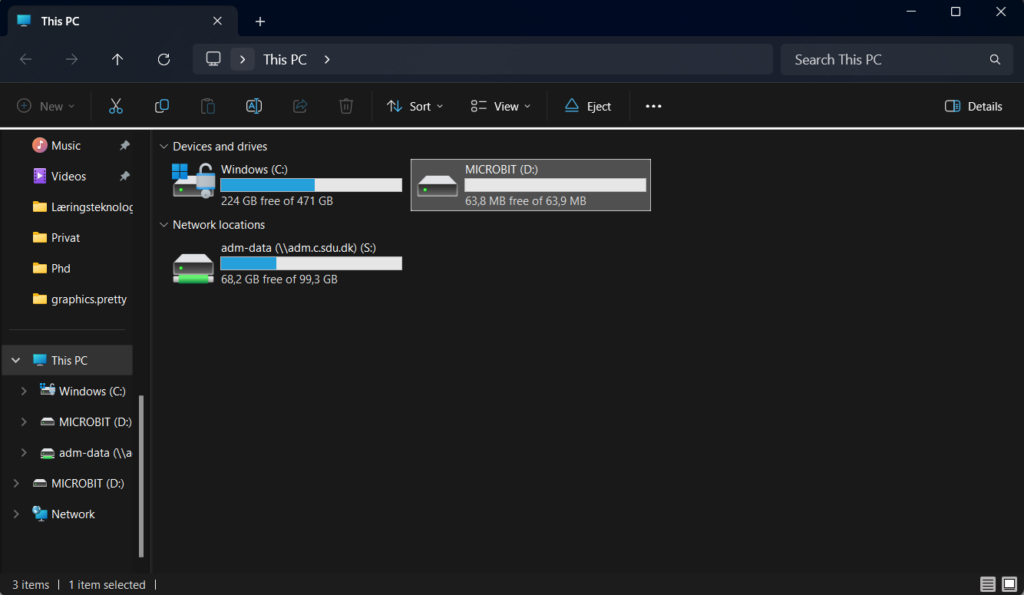1024x595 pixels.
Task: Select the MICROBIT (D:) drive tile
Action: click(x=530, y=185)
